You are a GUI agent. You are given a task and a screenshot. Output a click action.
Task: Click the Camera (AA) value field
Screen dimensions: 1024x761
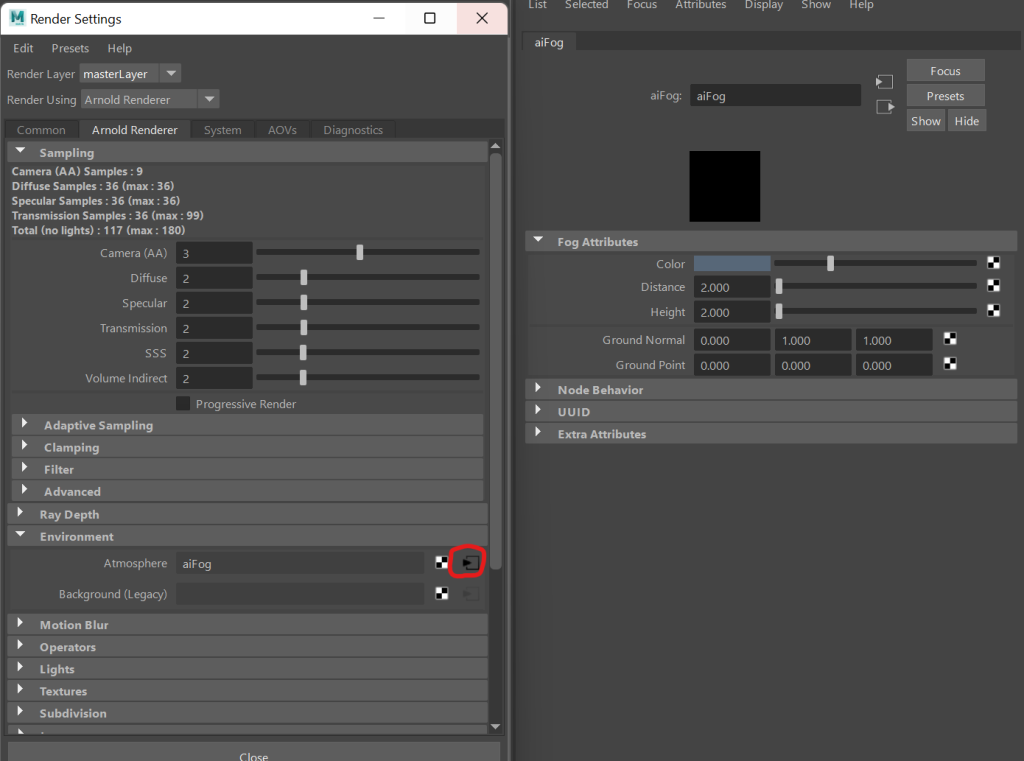click(214, 253)
